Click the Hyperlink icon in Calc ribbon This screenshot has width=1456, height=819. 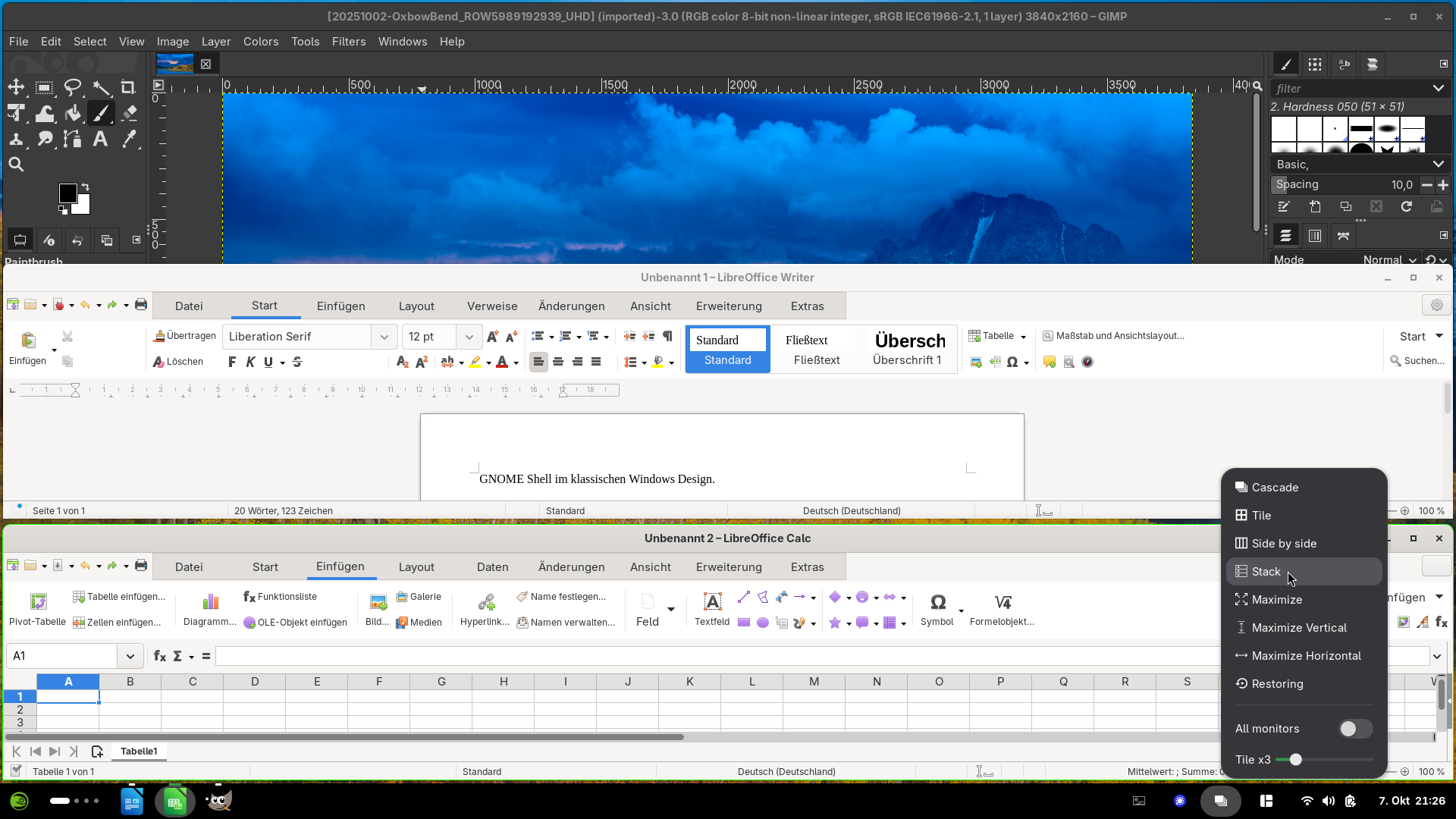click(485, 609)
